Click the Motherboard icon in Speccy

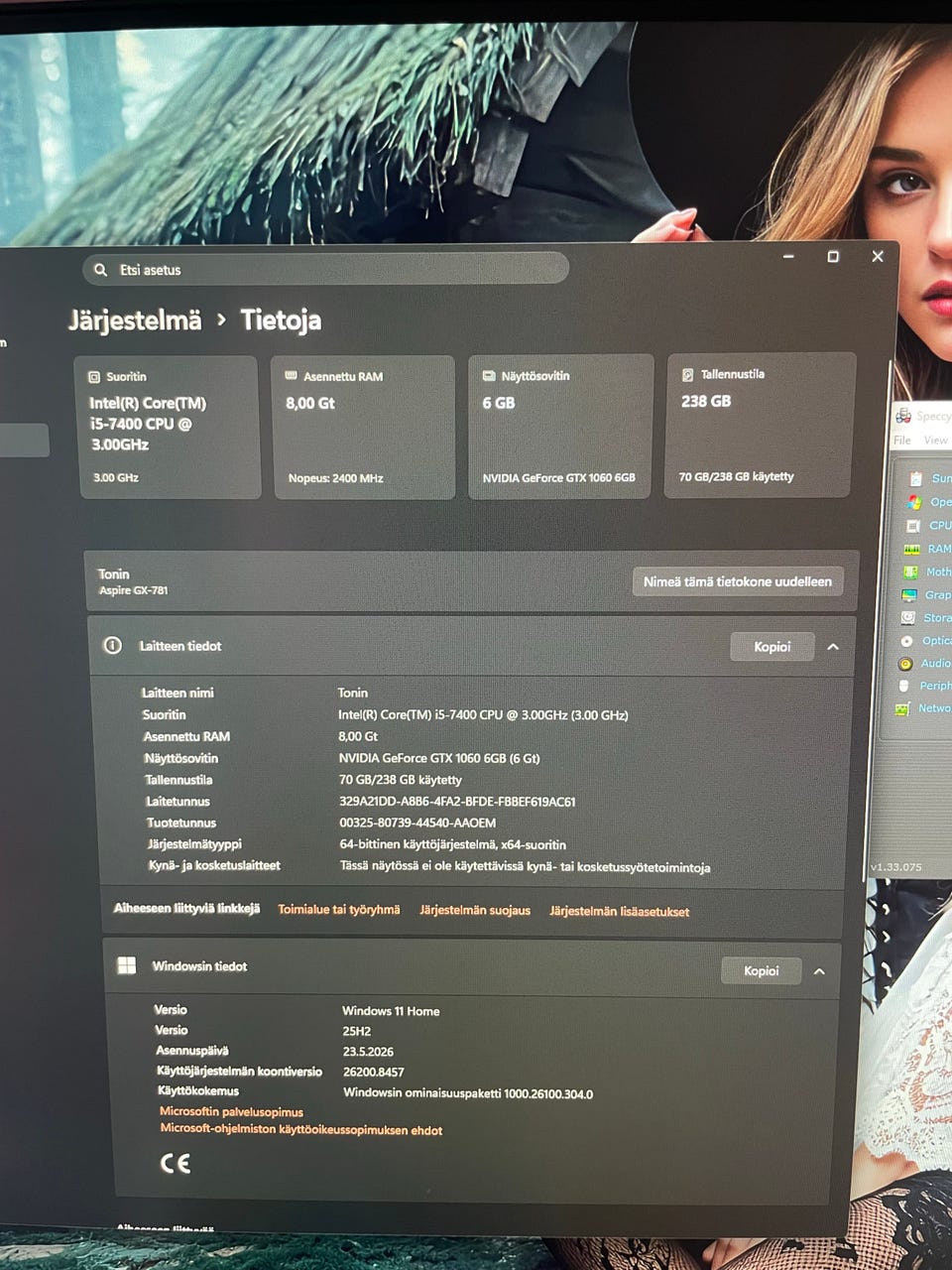[x=910, y=572]
